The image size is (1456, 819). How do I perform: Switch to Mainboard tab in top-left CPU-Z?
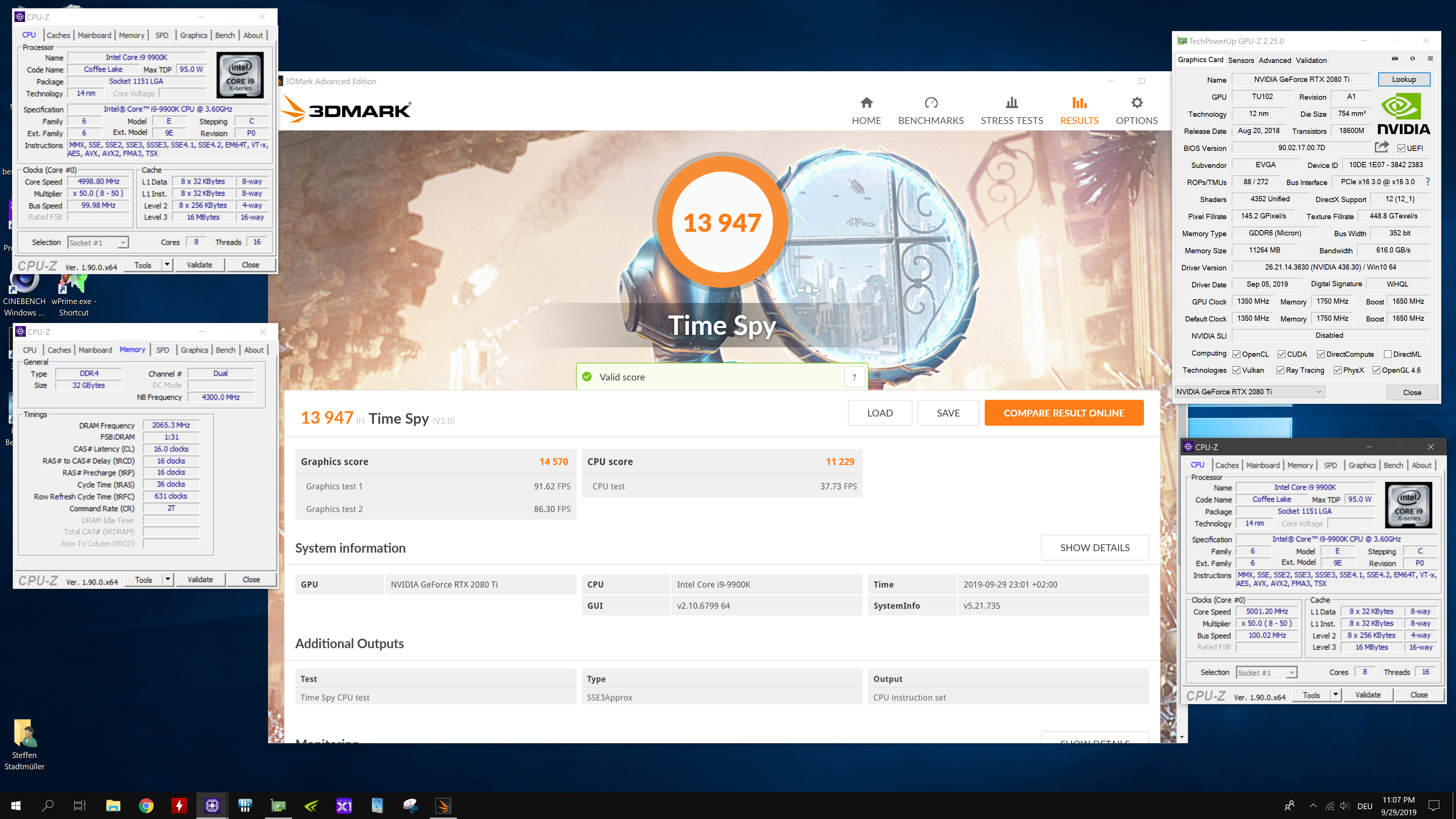click(x=94, y=35)
